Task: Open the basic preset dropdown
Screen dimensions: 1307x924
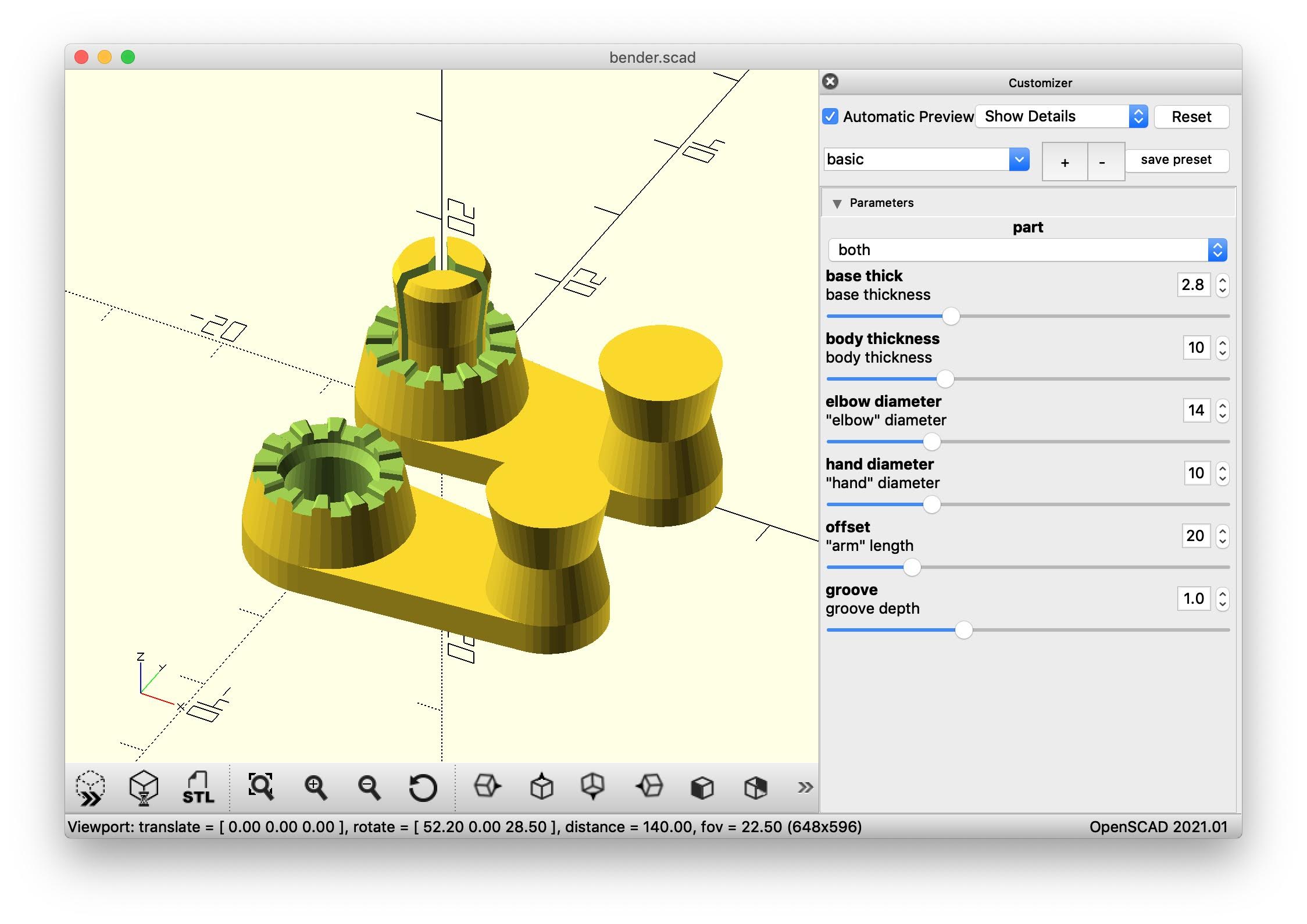Action: [926, 159]
